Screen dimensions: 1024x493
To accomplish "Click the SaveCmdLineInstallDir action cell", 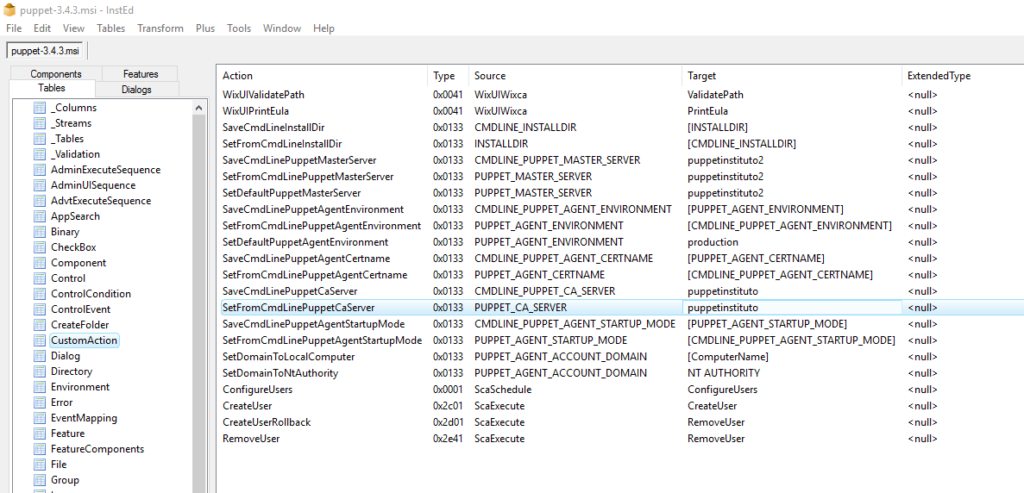I will tap(274, 127).
